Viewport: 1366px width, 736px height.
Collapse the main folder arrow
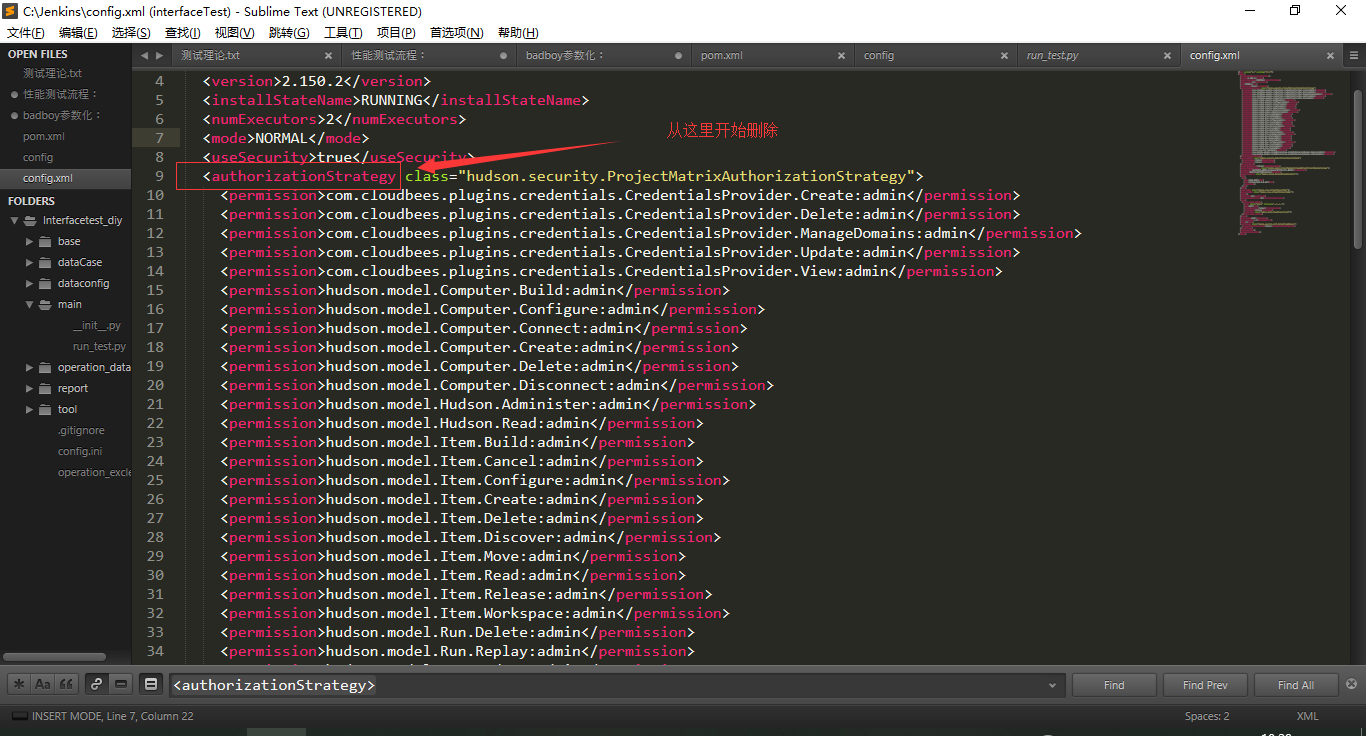coord(29,304)
